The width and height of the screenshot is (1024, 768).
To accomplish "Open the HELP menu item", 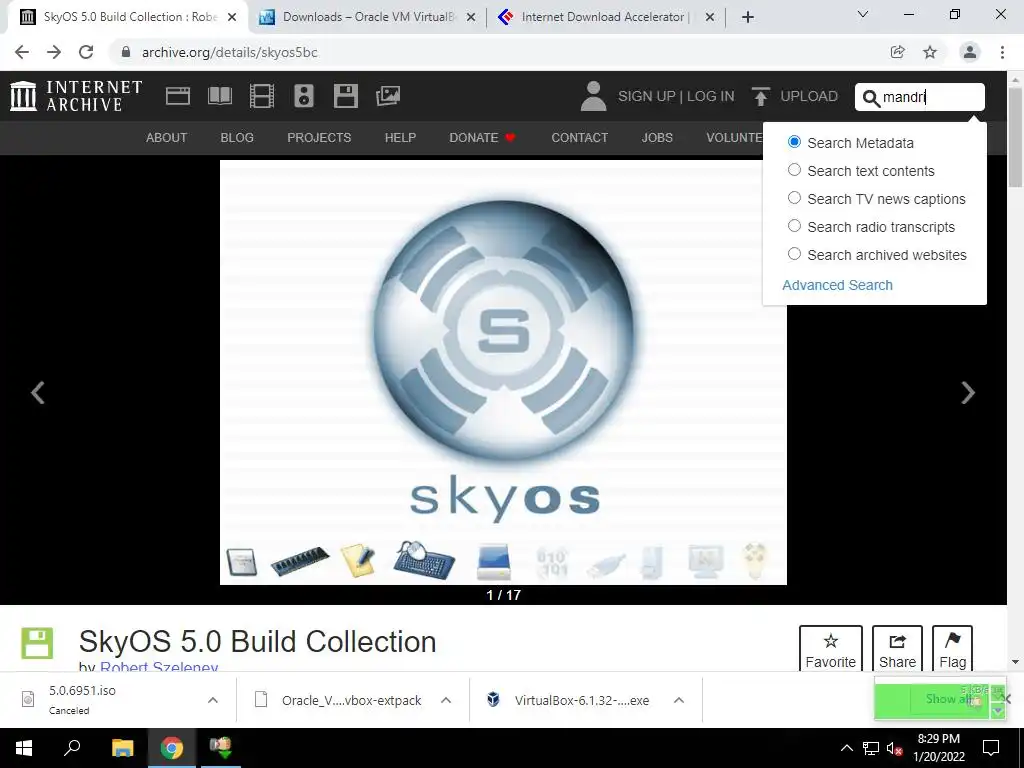I will [400, 138].
